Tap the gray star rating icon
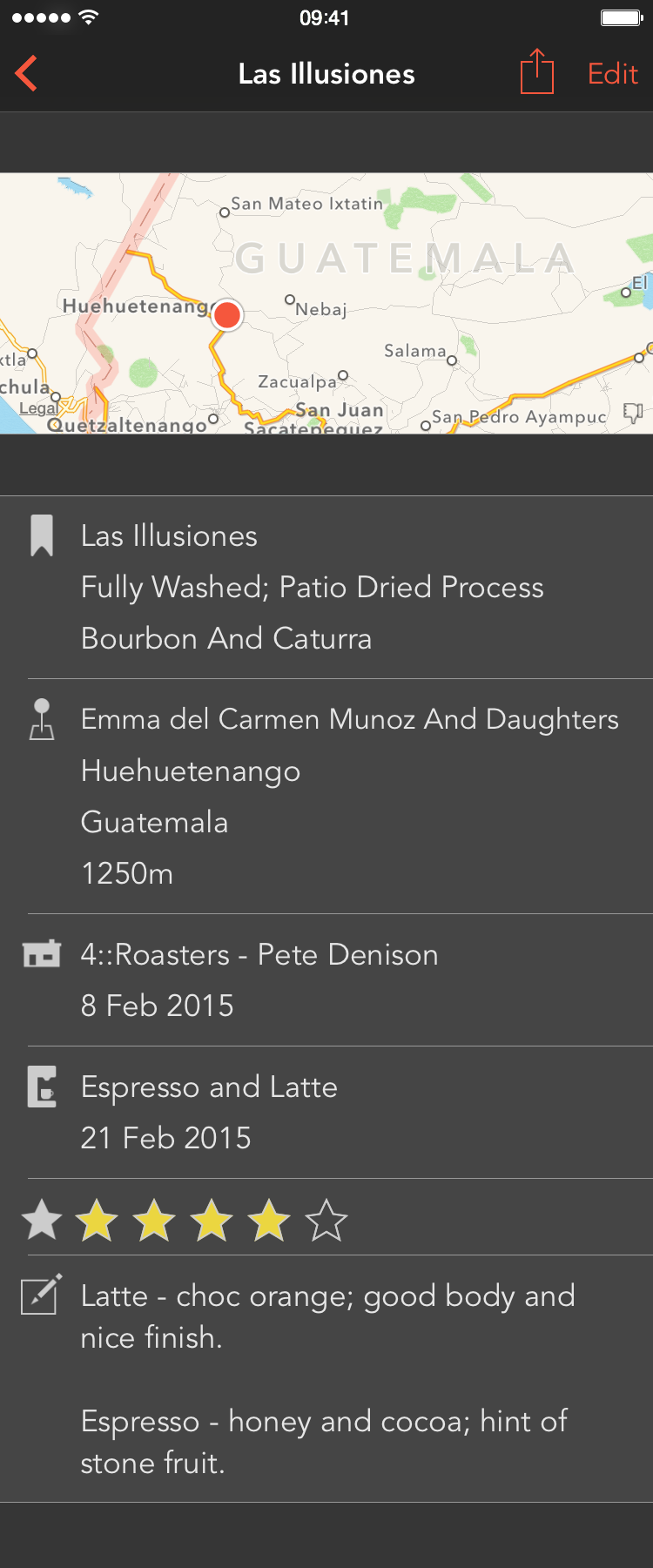The width and height of the screenshot is (653, 1568). click(x=42, y=1220)
